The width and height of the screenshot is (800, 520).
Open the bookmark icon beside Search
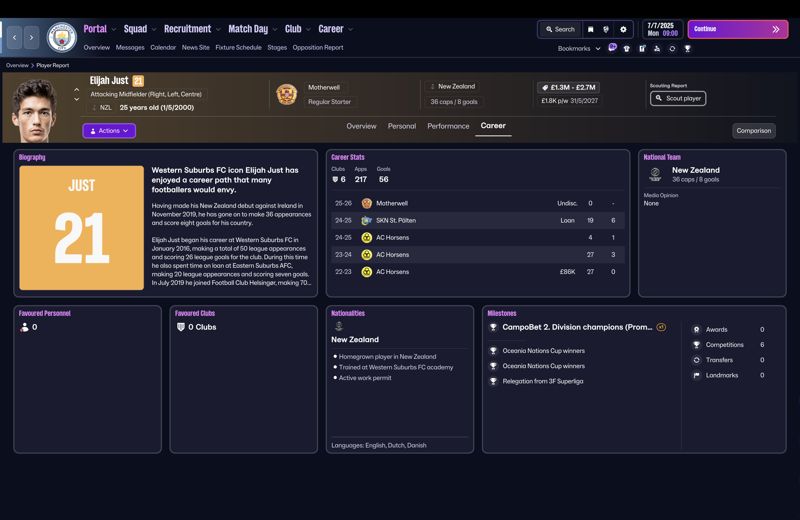(x=590, y=30)
